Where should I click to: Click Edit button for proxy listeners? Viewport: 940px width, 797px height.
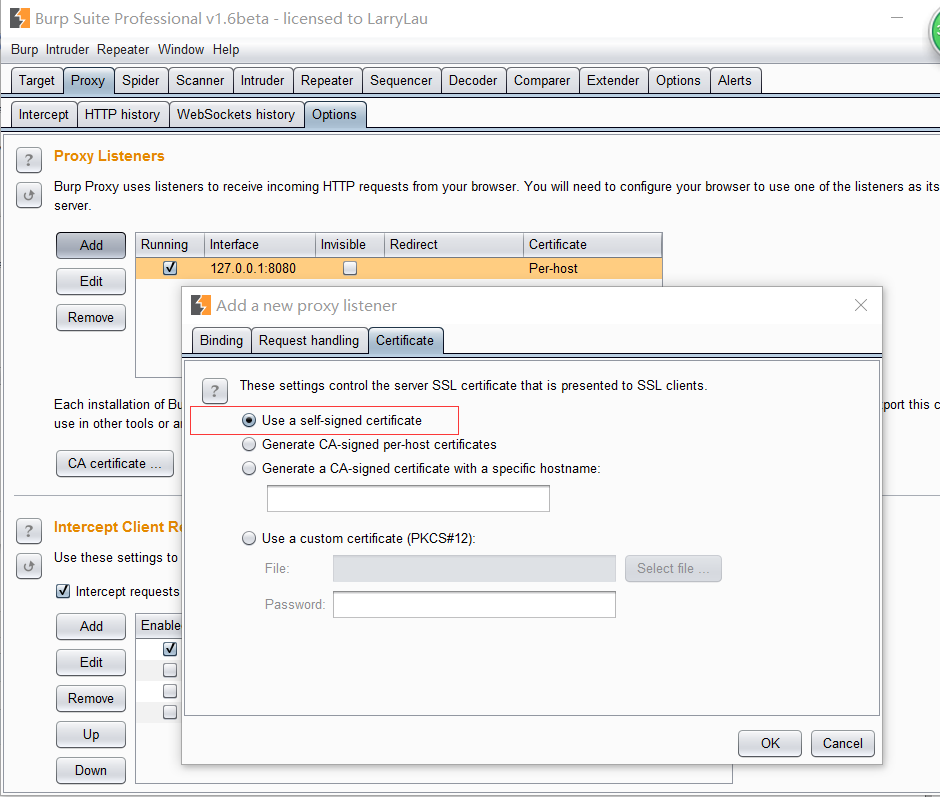coord(91,281)
